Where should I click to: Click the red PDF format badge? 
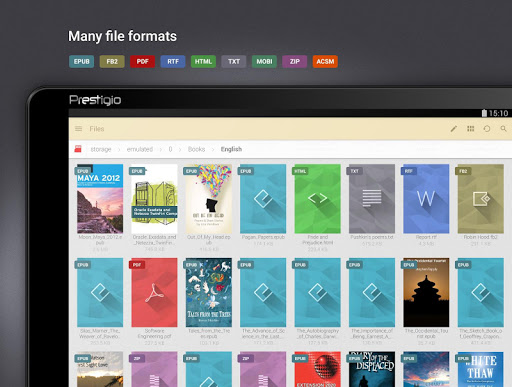[x=142, y=62]
